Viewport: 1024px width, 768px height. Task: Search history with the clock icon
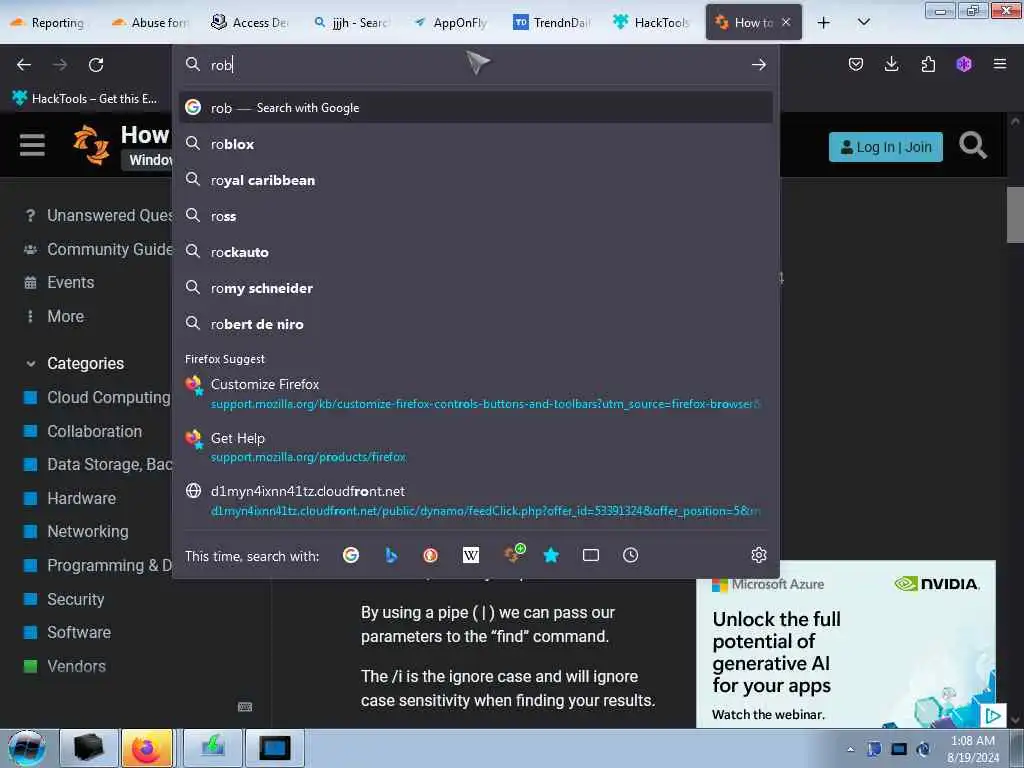pos(630,555)
